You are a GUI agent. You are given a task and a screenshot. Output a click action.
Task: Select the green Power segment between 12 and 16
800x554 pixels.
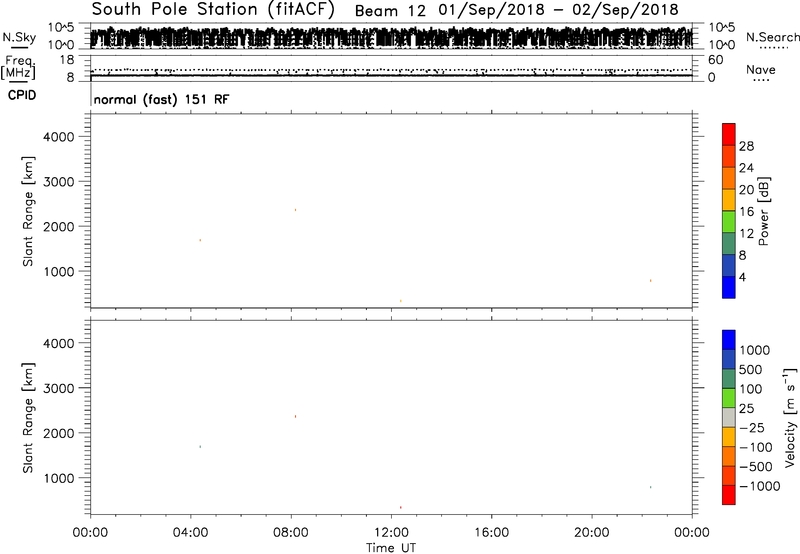[729, 222]
